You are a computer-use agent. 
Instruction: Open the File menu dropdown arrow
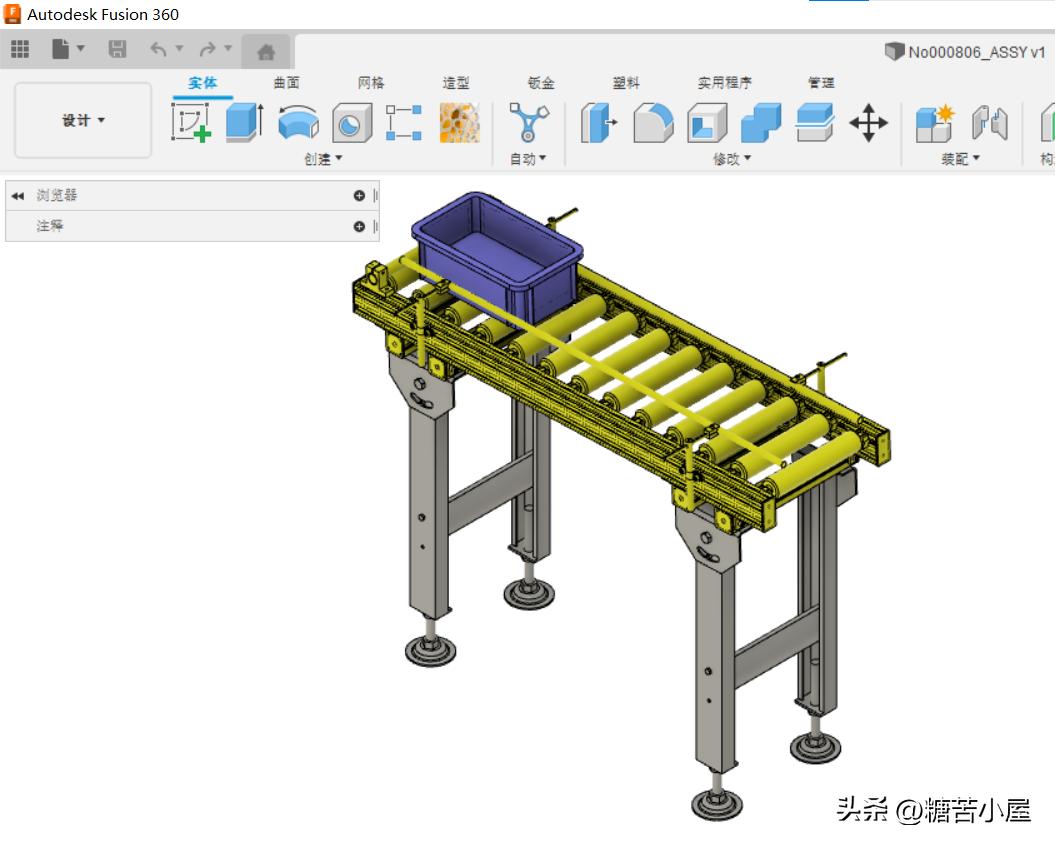pos(81,48)
